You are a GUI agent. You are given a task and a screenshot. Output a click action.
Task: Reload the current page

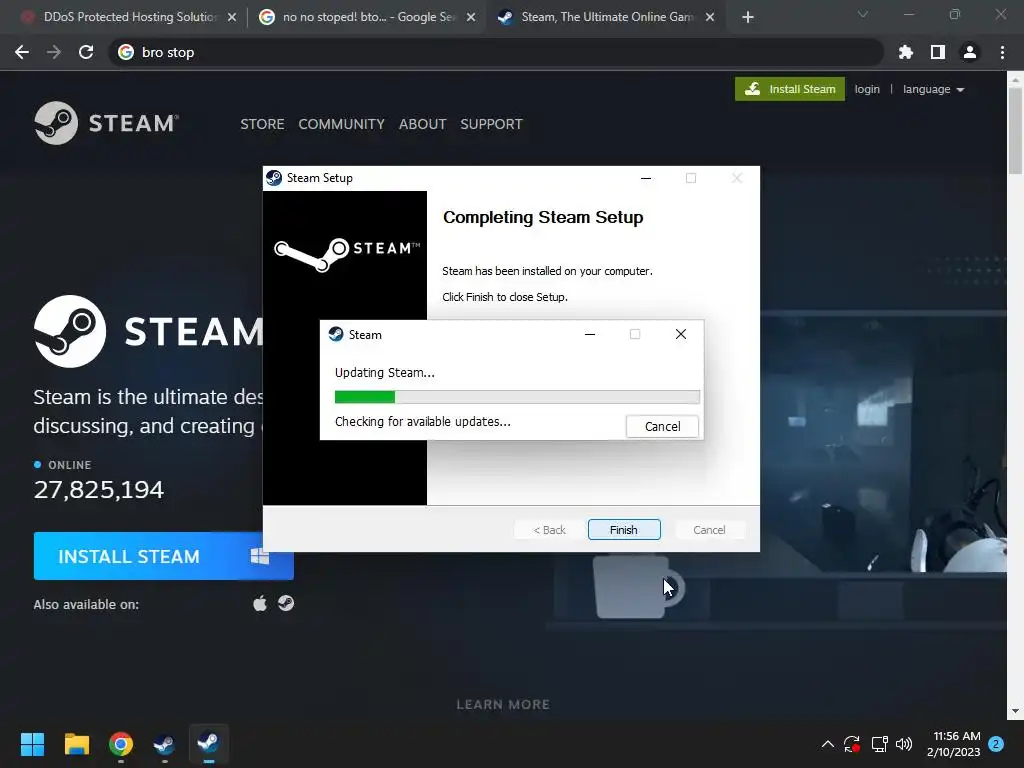(x=86, y=52)
